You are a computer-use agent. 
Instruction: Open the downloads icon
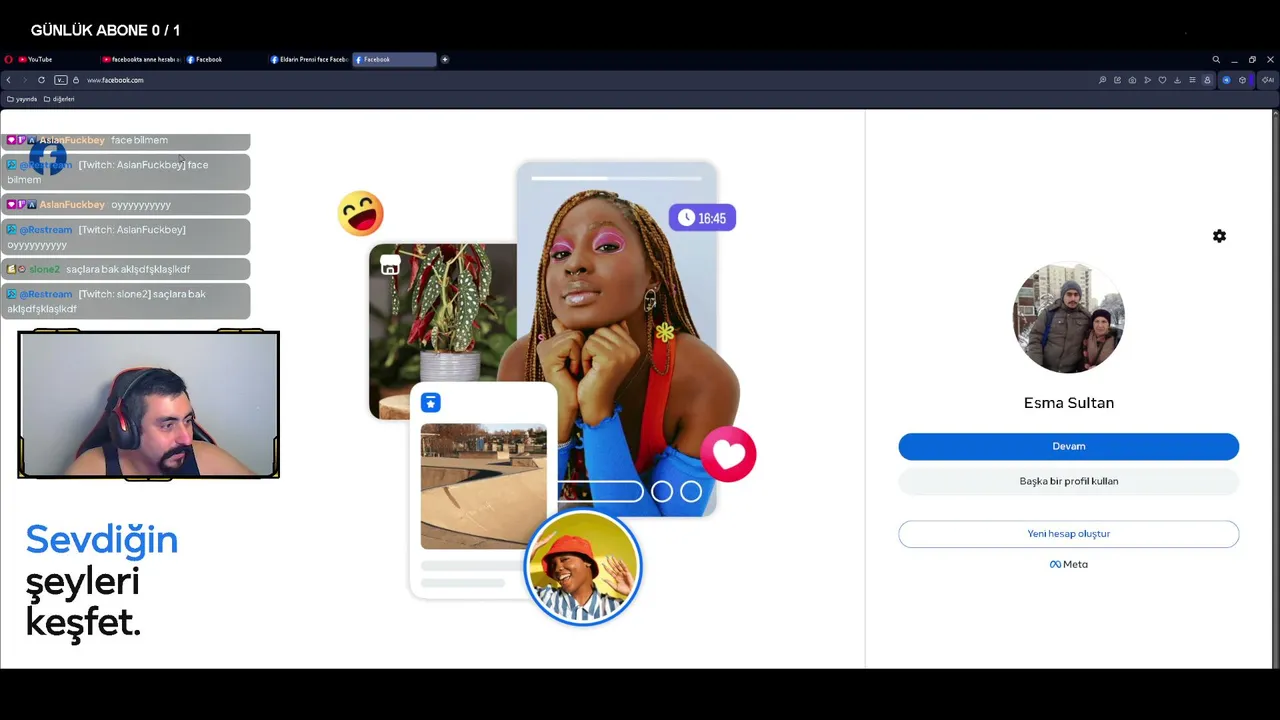click(1177, 80)
